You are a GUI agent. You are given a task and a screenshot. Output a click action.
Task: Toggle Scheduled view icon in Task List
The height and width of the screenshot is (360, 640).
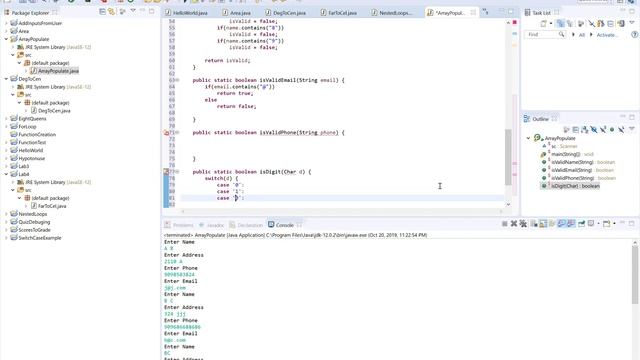click(x=570, y=24)
